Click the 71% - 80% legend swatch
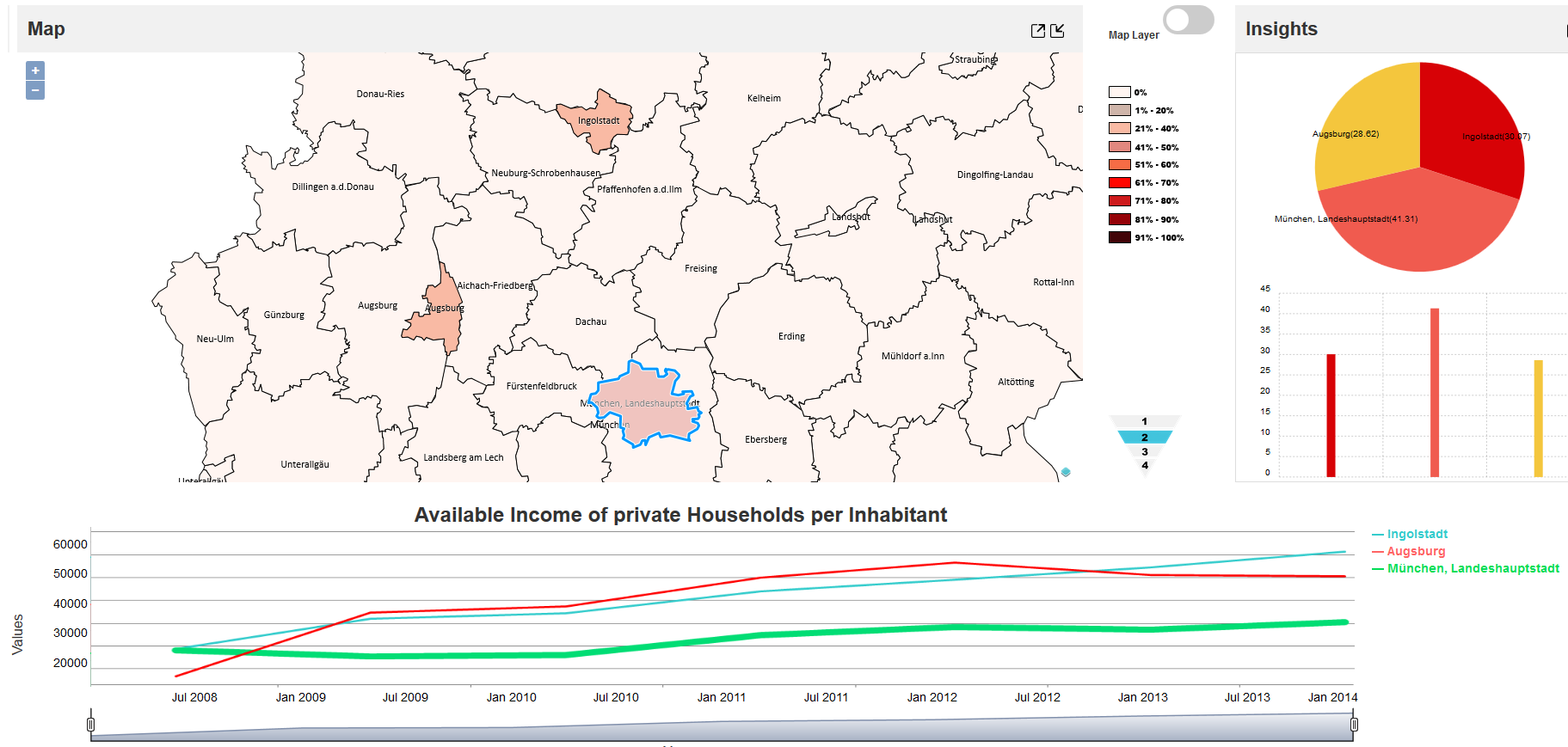1568x747 pixels. pos(1119,200)
